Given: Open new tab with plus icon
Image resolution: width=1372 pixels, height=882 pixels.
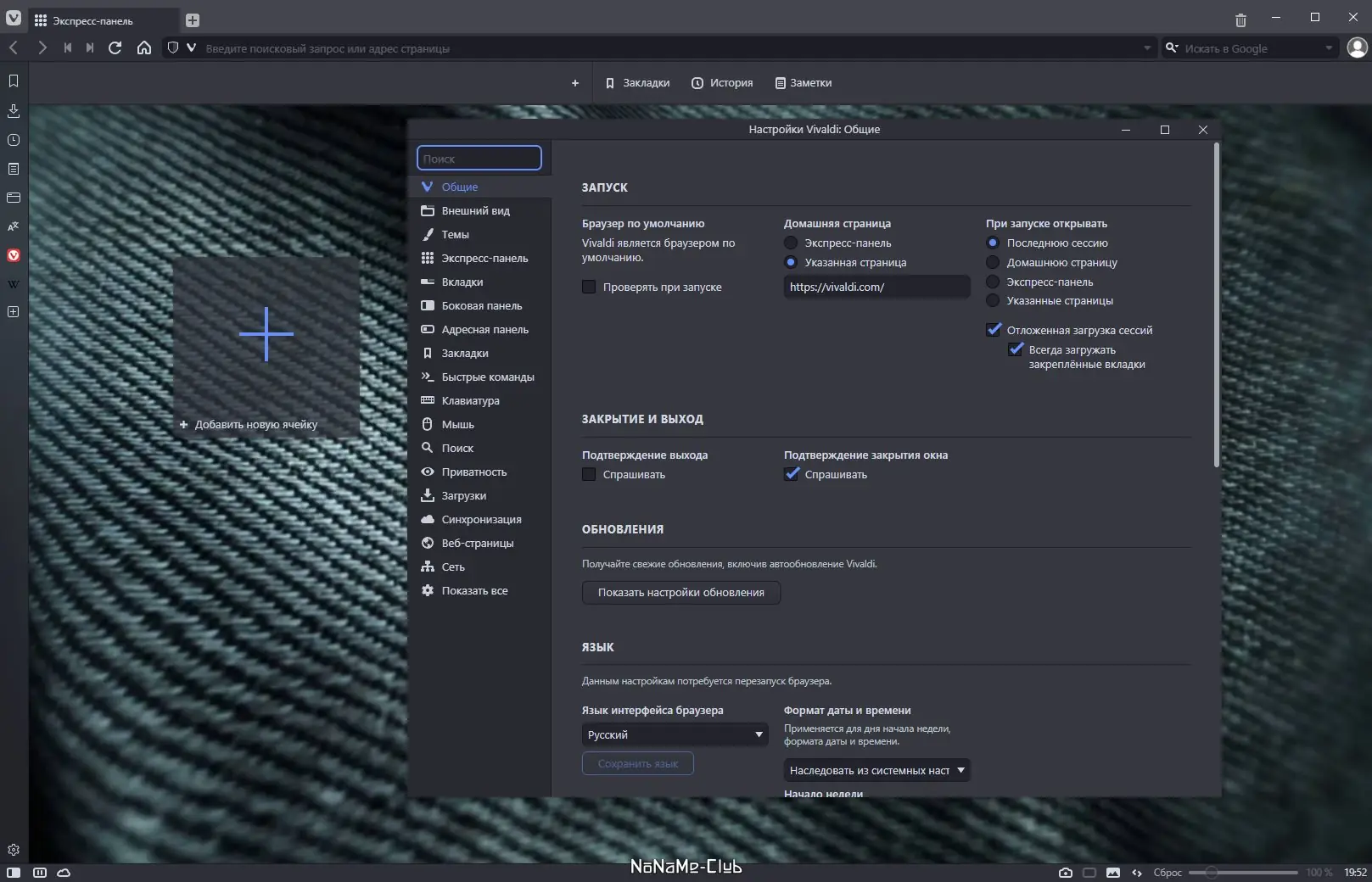Looking at the screenshot, I should 193,20.
